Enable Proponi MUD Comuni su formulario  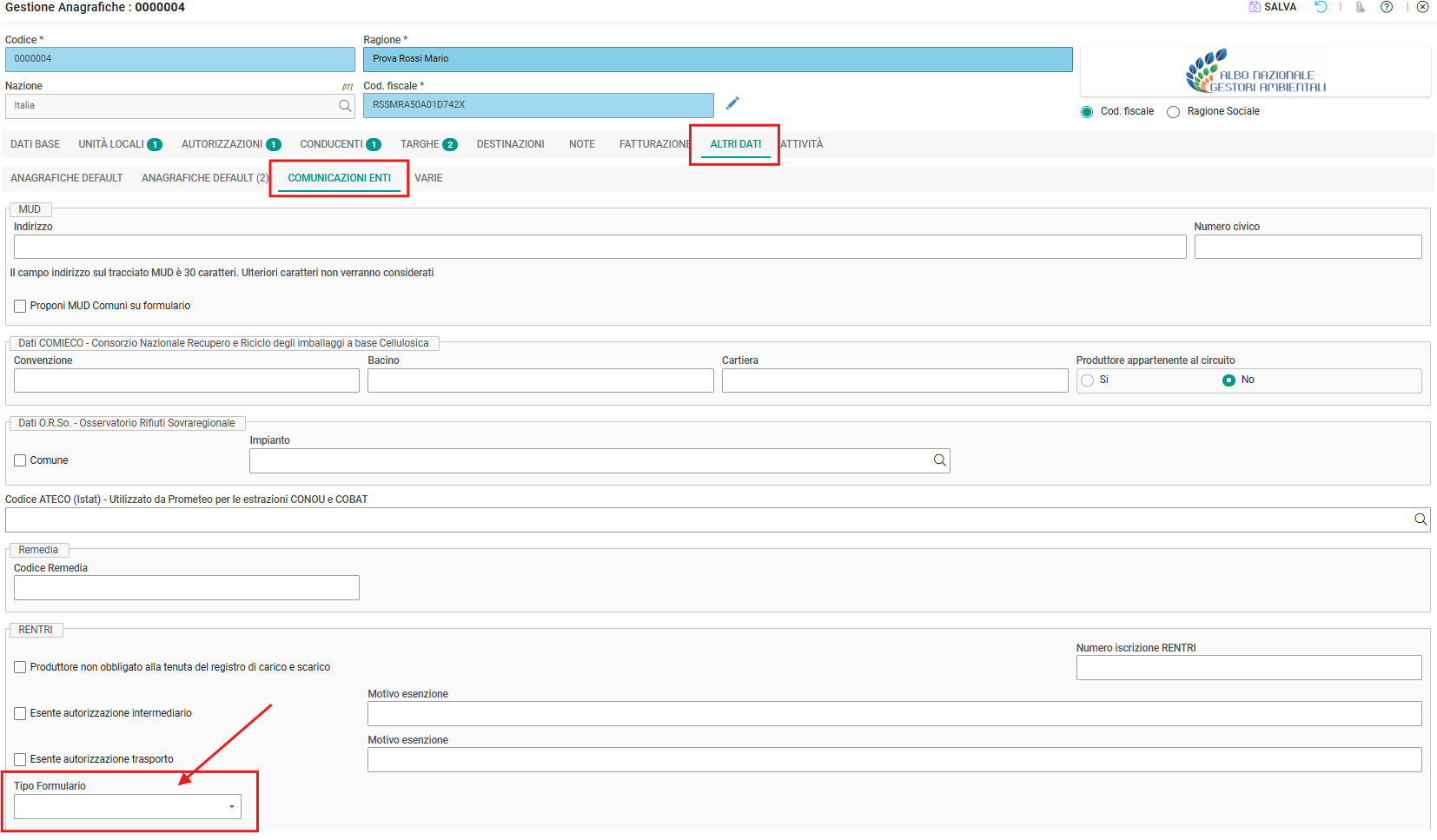pos(20,306)
